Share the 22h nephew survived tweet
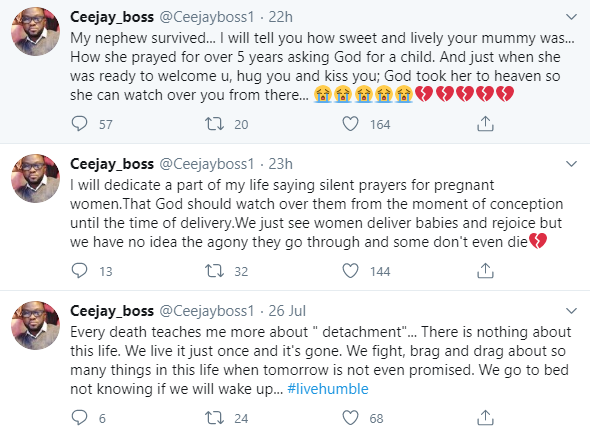Image resolution: width=590 pixels, height=433 pixels. point(485,123)
